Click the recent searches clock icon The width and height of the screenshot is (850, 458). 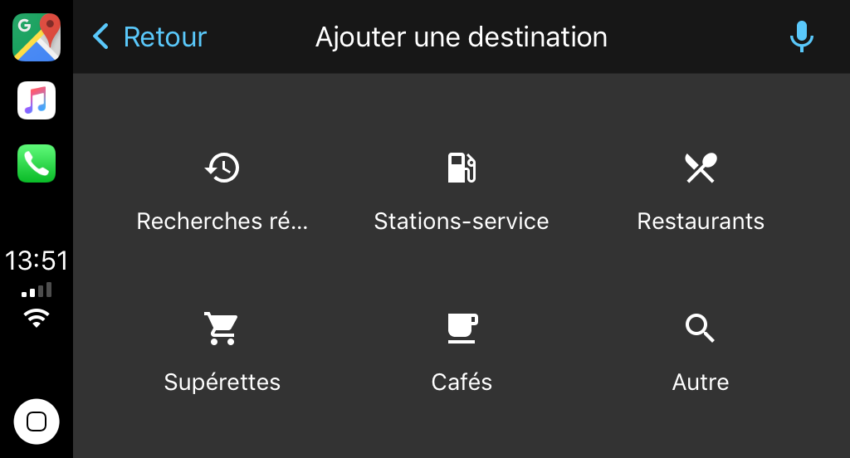click(x=222, y=167)
